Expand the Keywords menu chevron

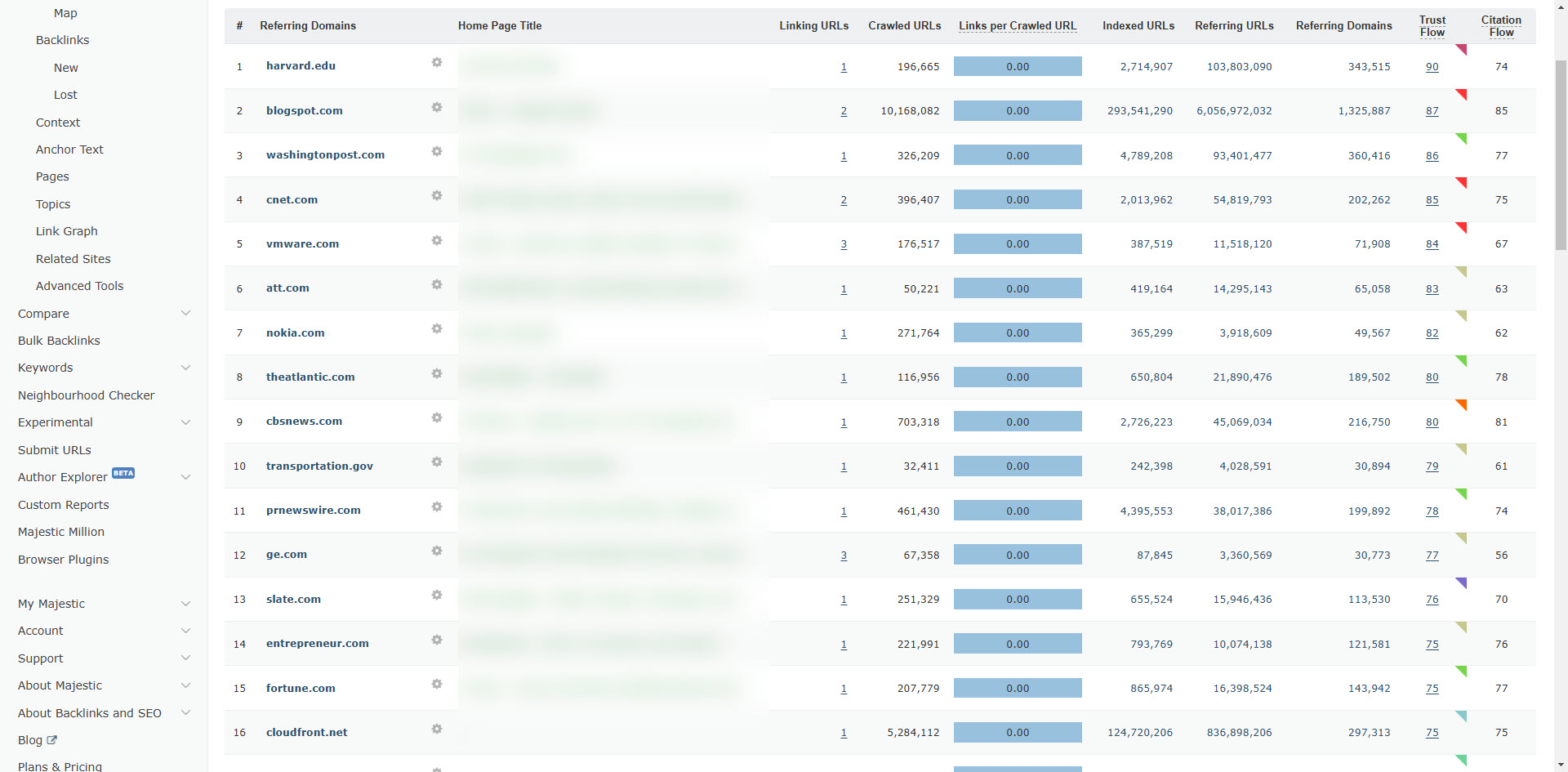[x=185, y=368]
